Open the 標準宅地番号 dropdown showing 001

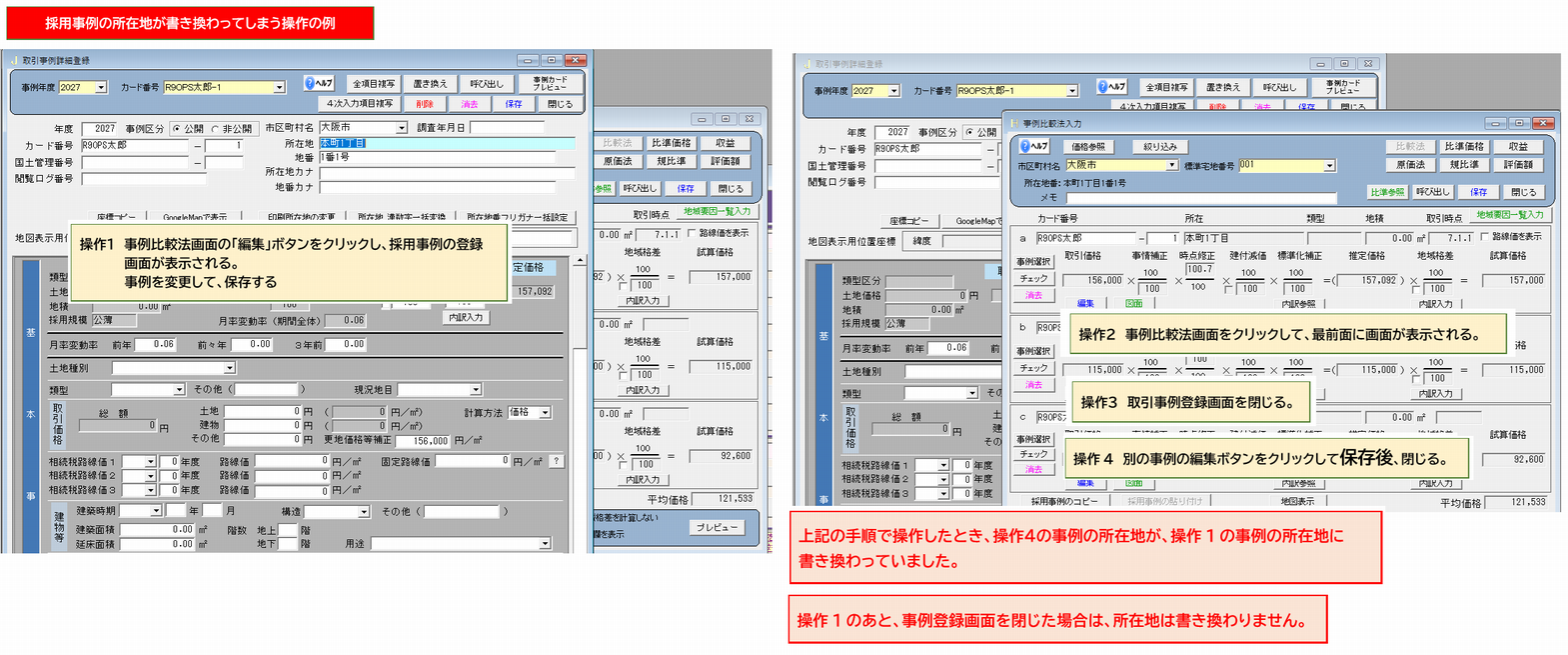1328,166
